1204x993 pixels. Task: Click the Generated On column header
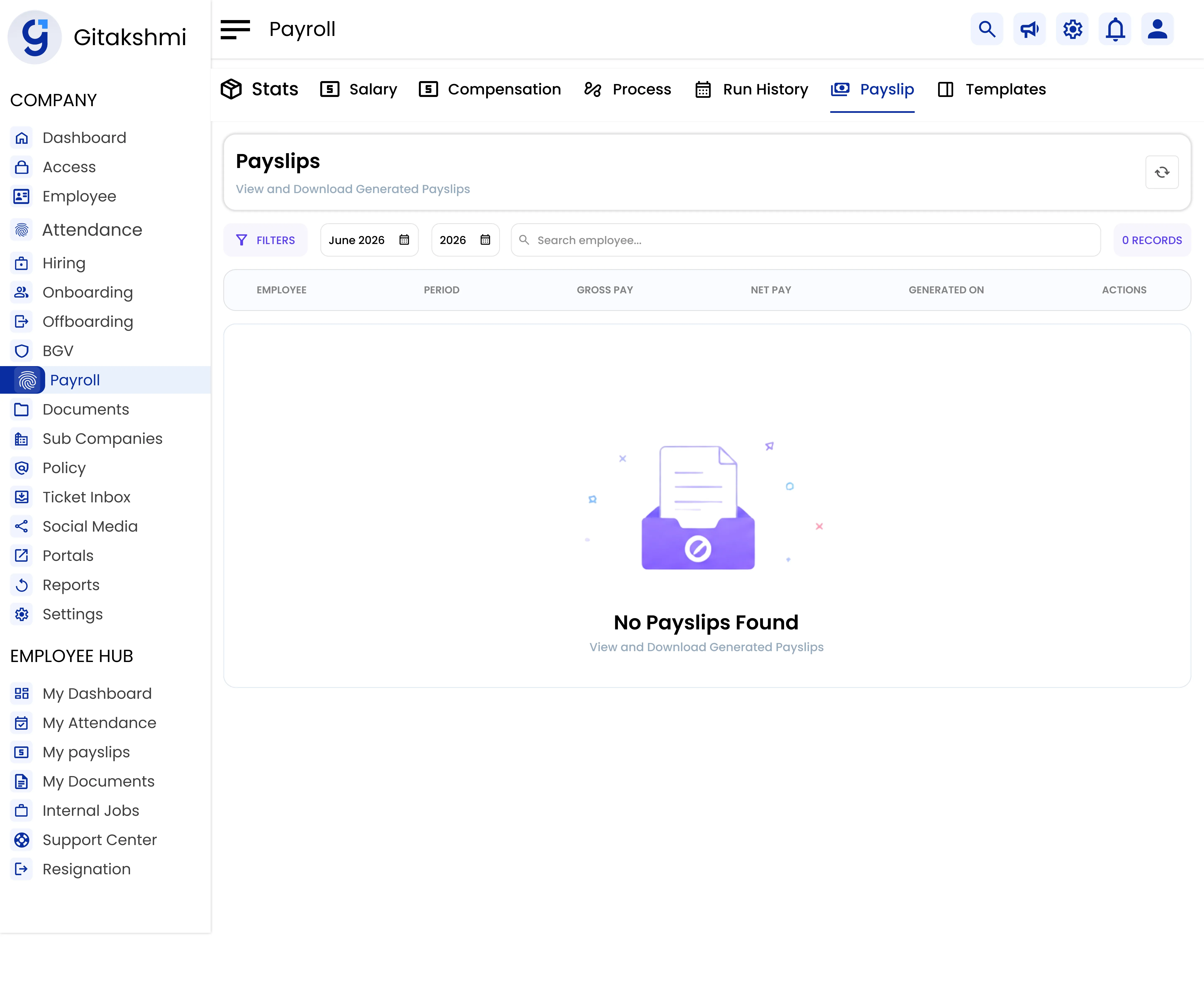pyautogui.click(x=946, y=290)
